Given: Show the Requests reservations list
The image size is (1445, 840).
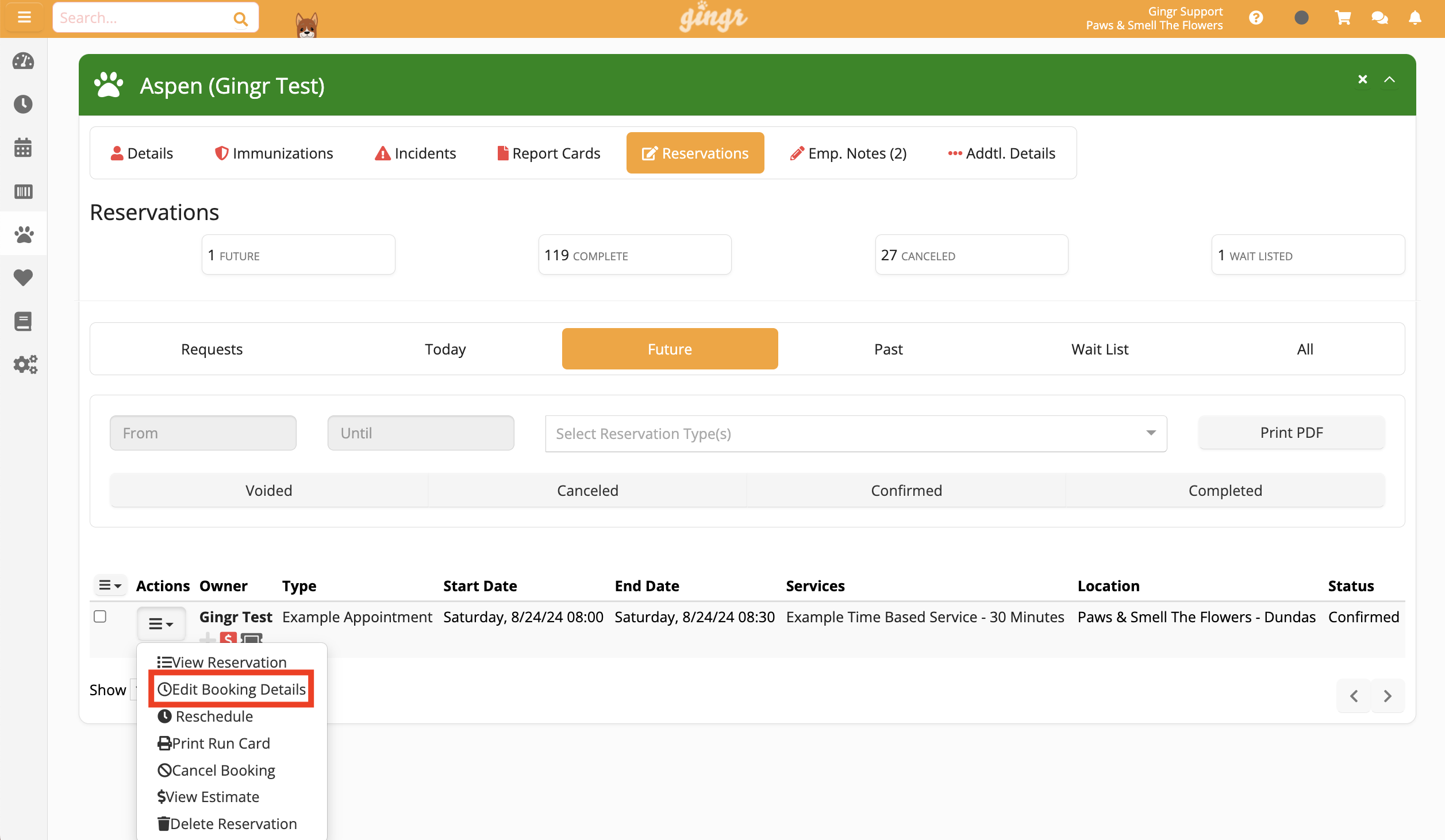Looking at the screenshot, I should (x=212, y=349).
